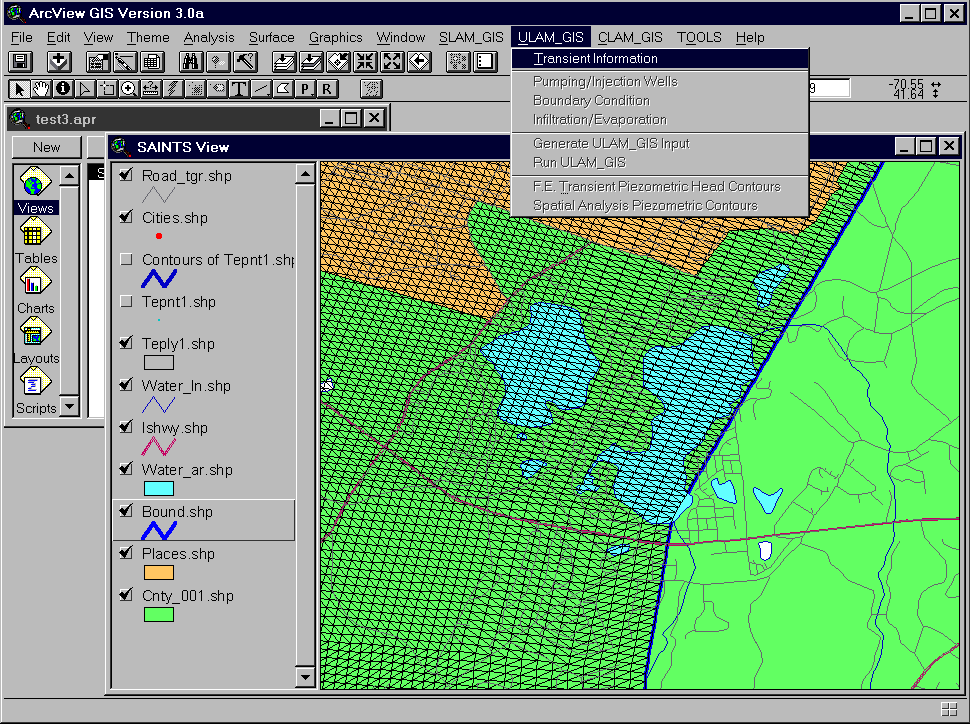Click Zoom to Previous Extent icon
The image size is (970, 724).
pyautogui.click(x=420, y=61)
